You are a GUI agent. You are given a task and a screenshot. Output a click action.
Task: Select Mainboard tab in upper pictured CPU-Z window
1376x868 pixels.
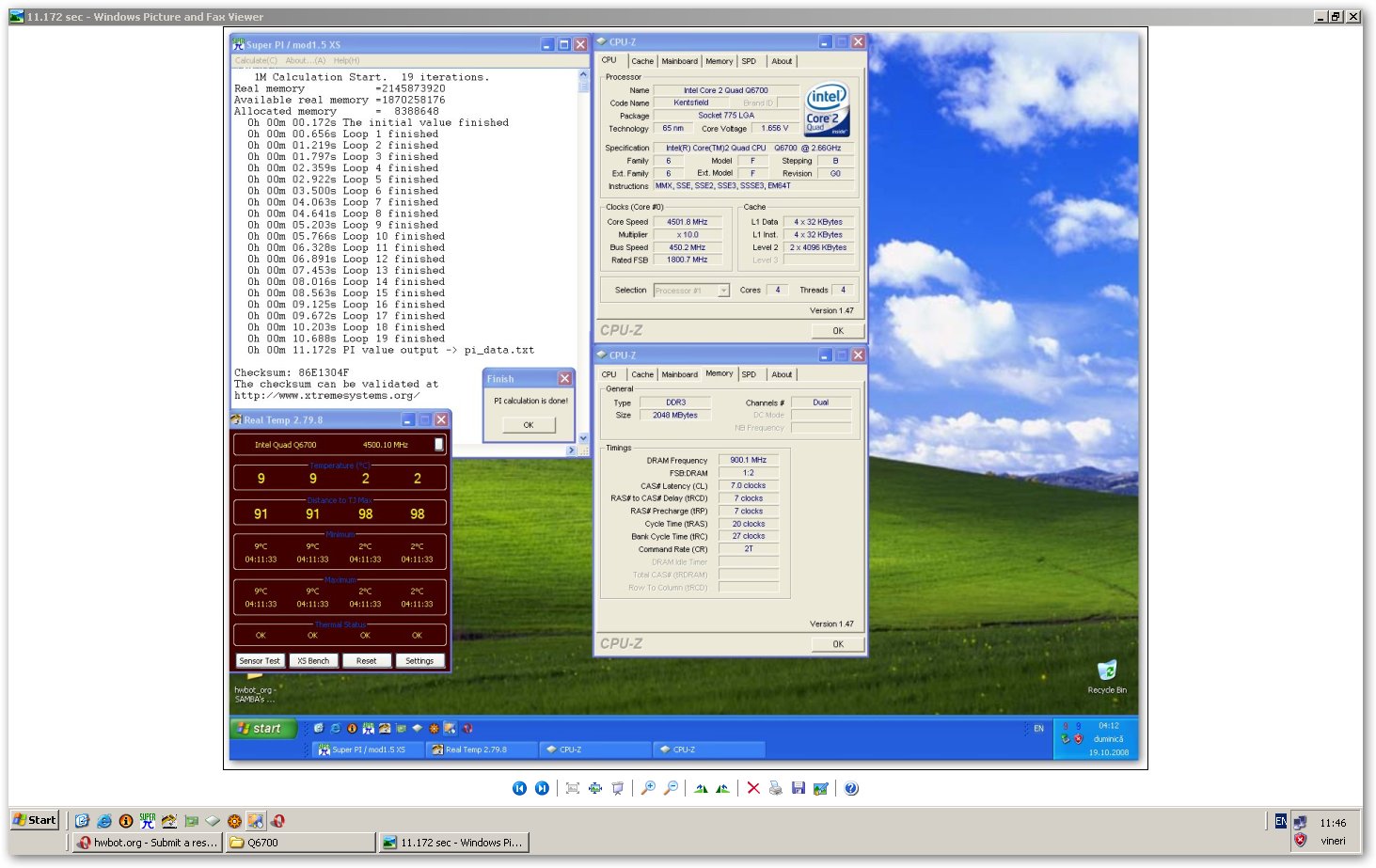click(x=679, y=61)
